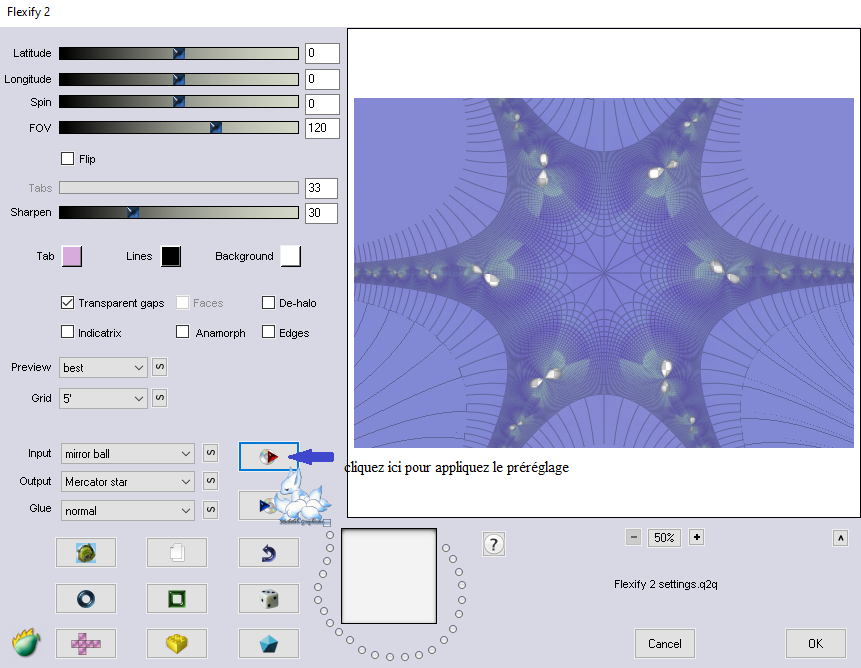This screenshot has width=861, height=668.
Task: Enable the Indicatrix checkbox
Action: coord(68,332)
